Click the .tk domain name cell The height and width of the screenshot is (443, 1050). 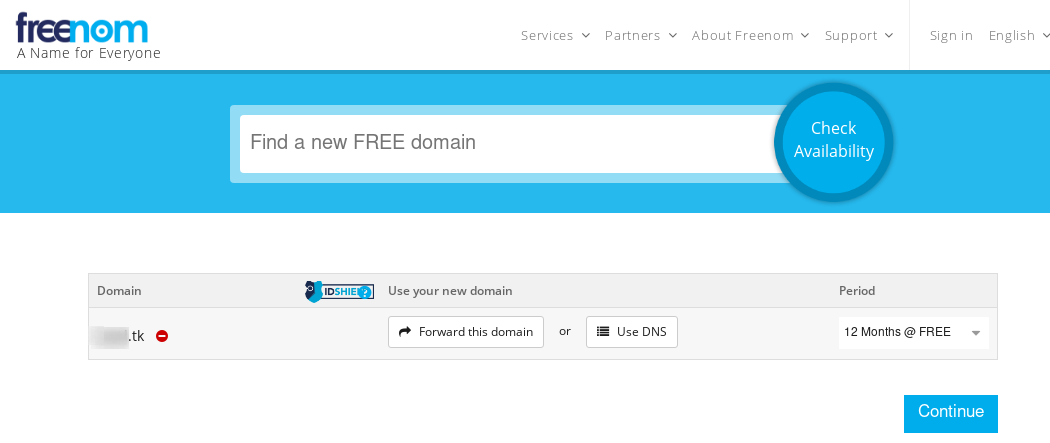coord(117,336)
